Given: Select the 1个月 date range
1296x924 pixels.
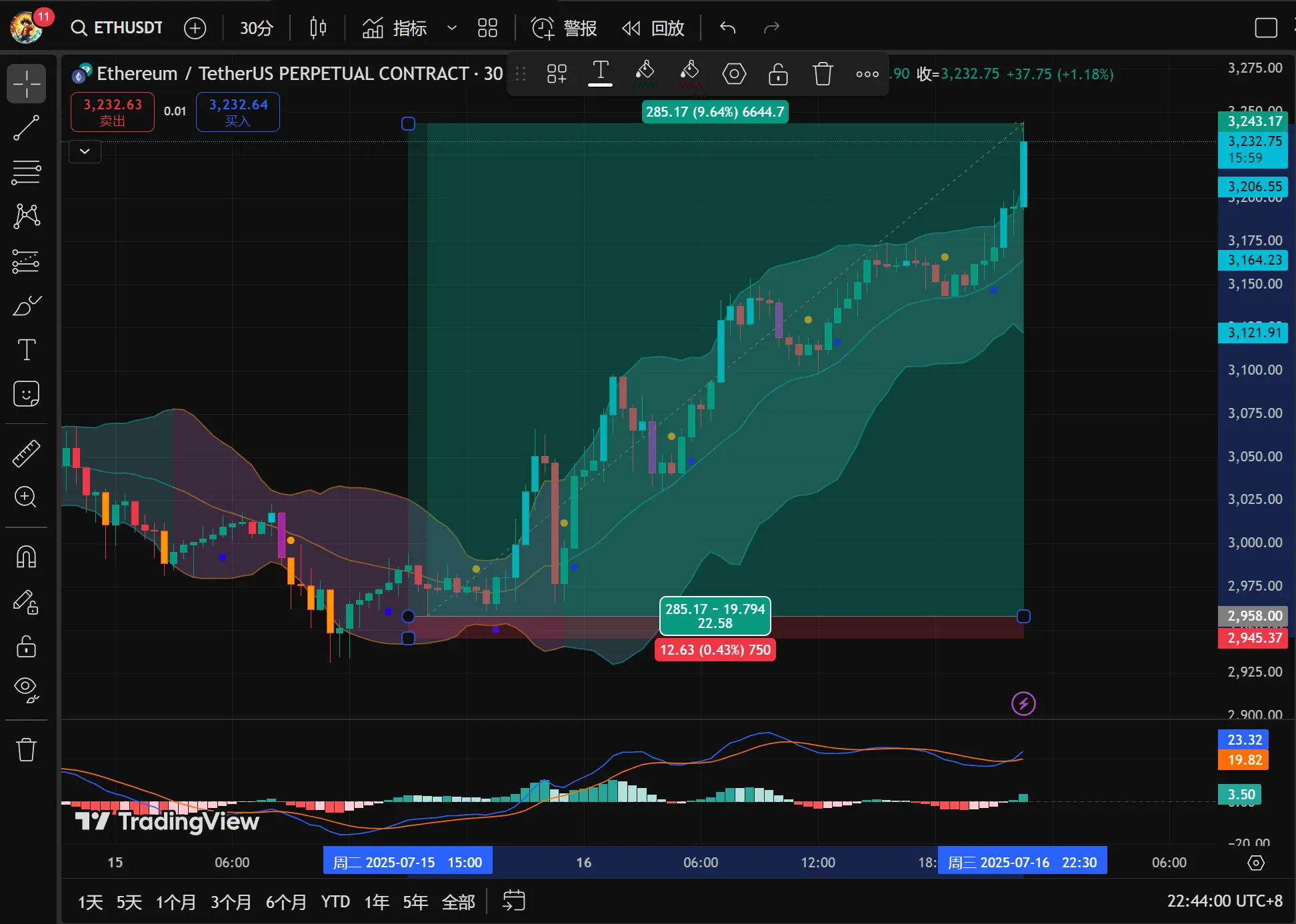Looking at the screenshot, I should tap(176, 902).
